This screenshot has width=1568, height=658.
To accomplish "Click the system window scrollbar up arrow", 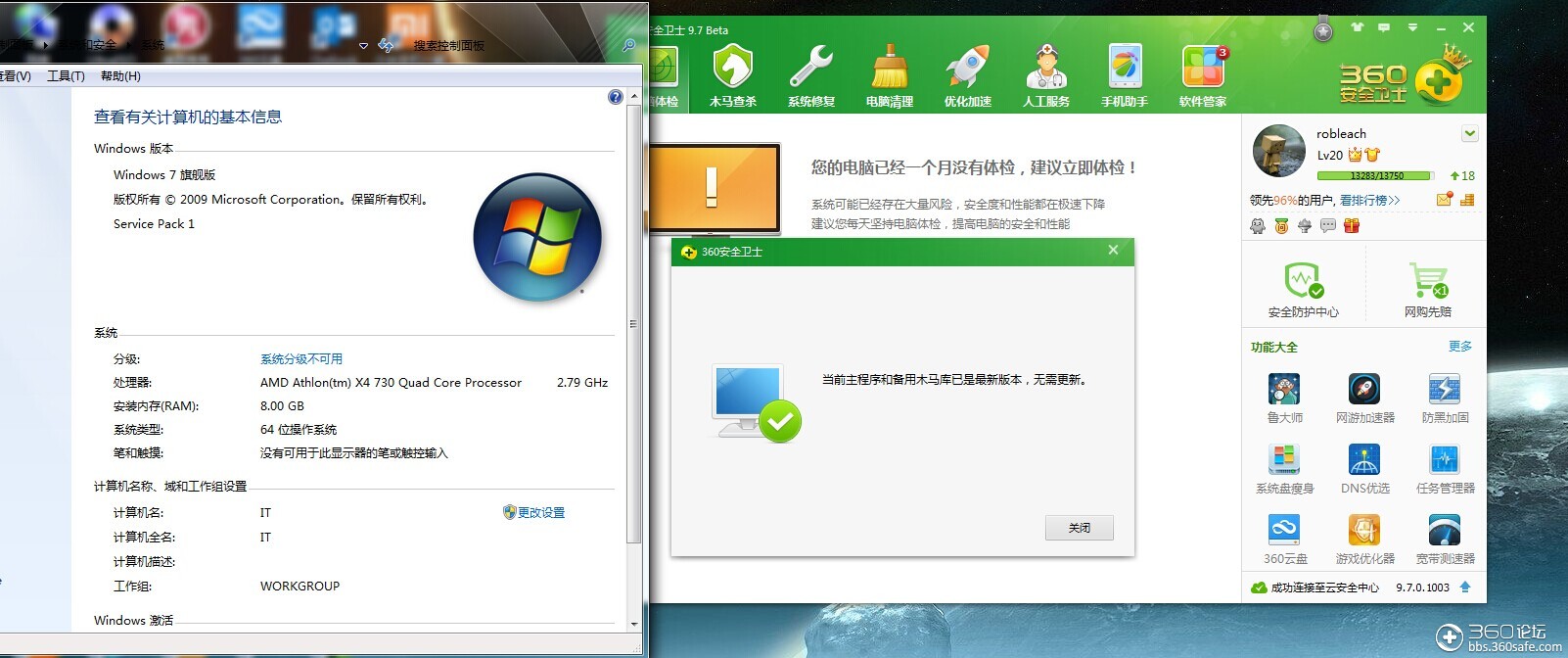I will pos(634,96).
